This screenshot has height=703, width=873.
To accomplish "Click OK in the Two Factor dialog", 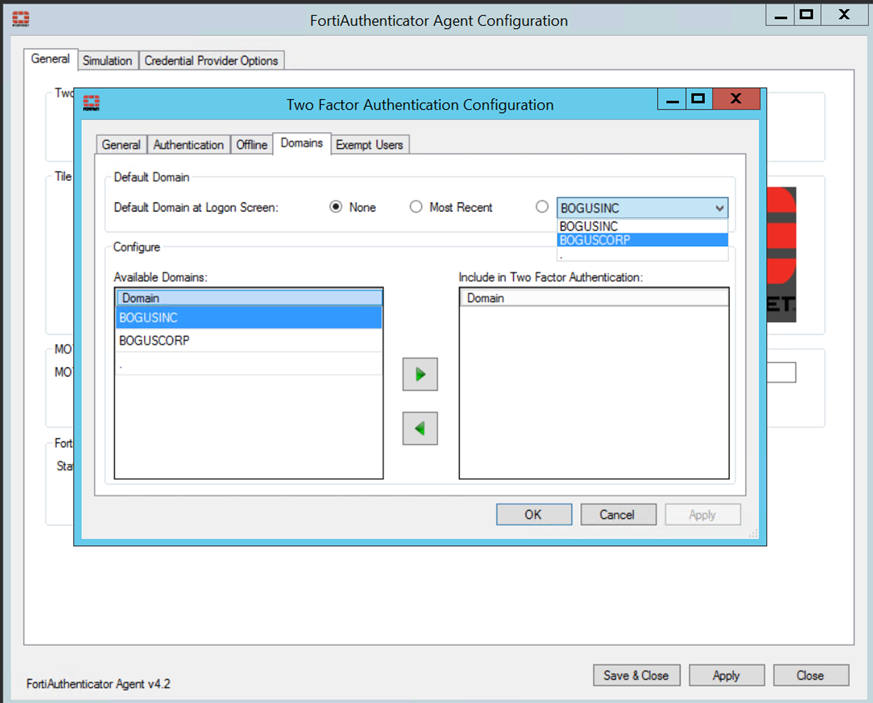I will point(534,514).
